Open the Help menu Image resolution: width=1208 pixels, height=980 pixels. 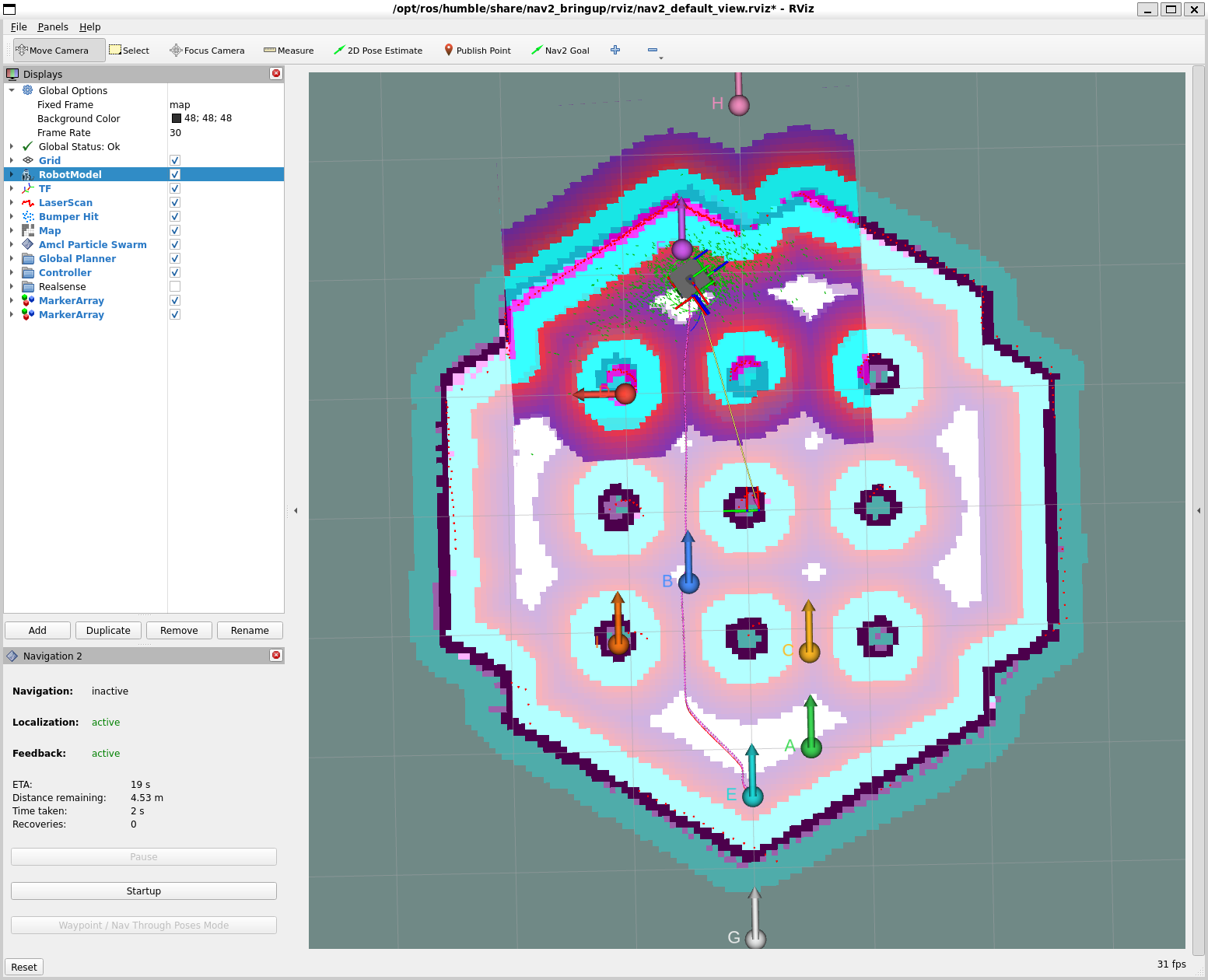[x=89, y=26]
